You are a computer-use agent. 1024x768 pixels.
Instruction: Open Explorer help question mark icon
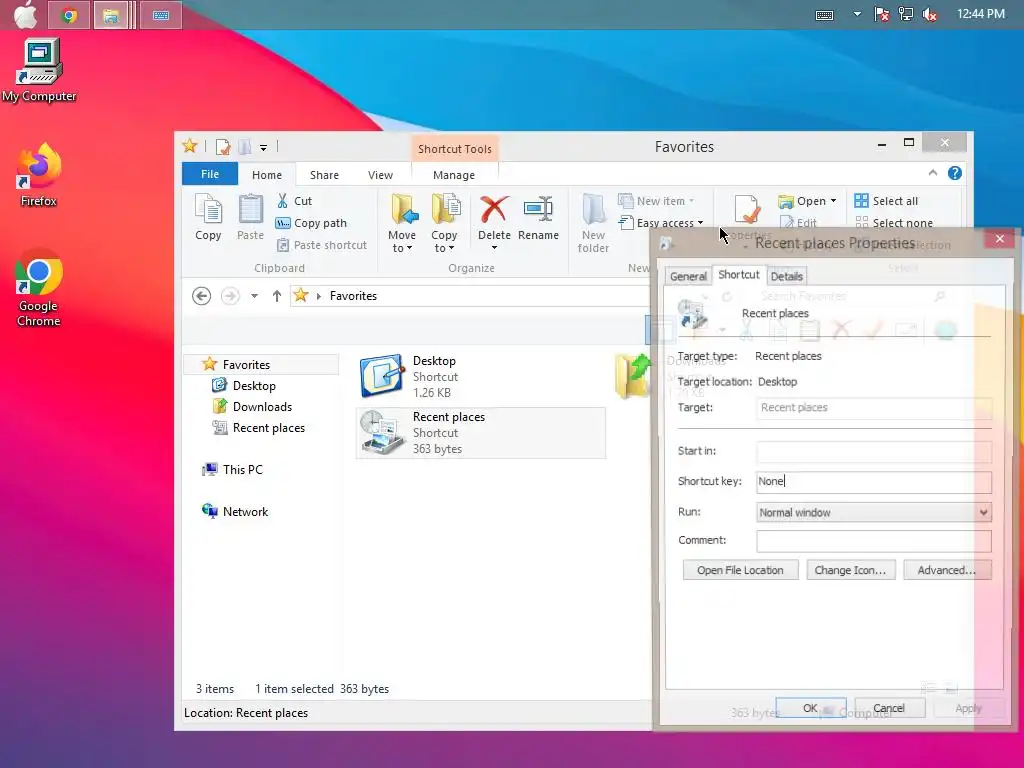click(x=955, y=173)
